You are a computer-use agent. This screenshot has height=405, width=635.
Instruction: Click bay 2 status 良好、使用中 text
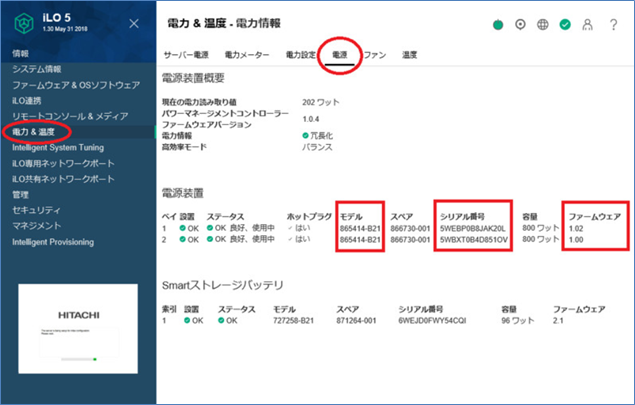tap(252, 239)
